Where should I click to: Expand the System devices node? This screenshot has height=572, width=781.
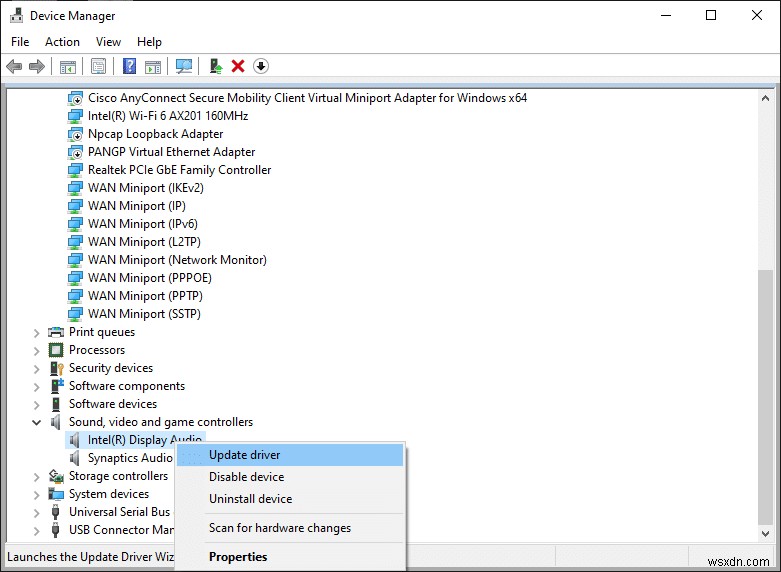coord(36,494)
